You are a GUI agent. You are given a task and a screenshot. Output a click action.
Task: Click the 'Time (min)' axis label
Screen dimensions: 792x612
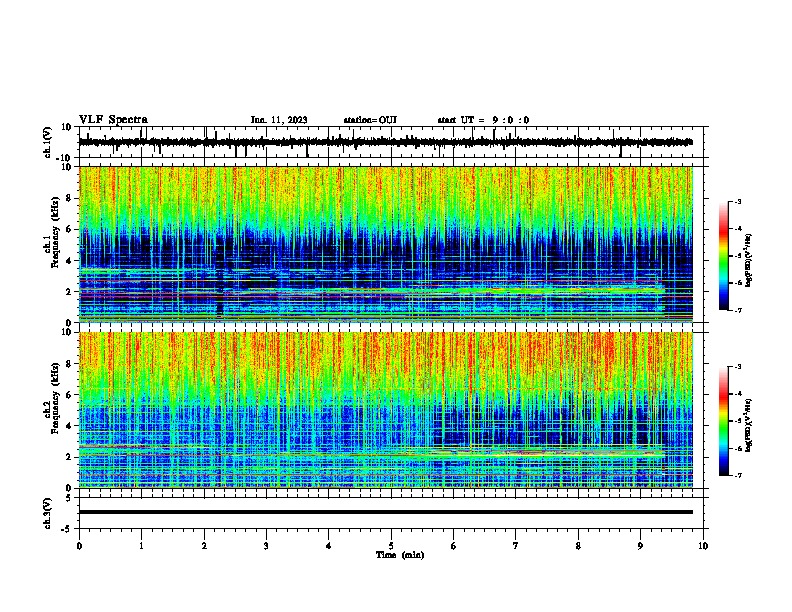coord(400,555)
